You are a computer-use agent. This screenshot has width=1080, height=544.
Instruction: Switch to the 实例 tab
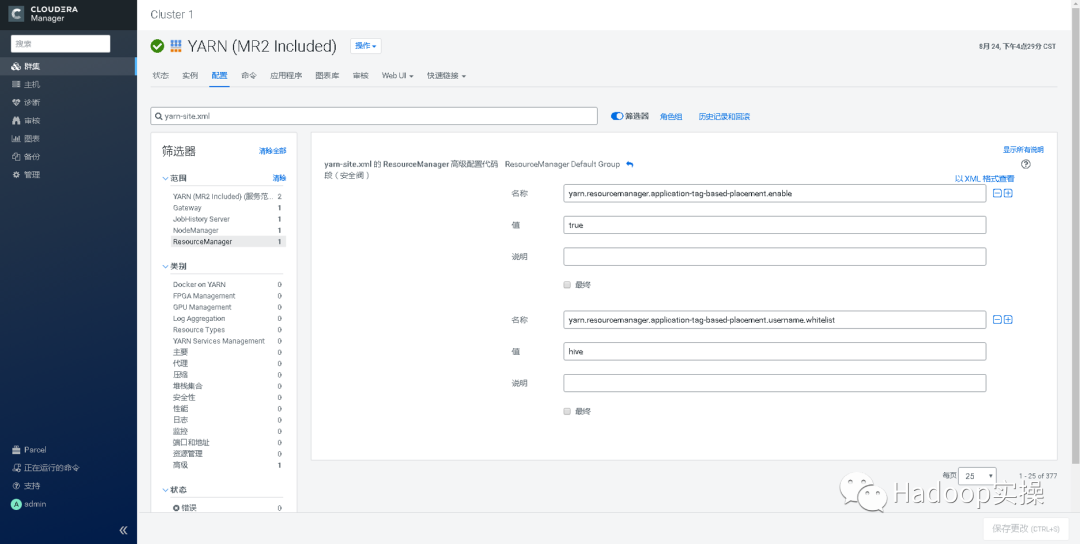[x=190, y=76]
